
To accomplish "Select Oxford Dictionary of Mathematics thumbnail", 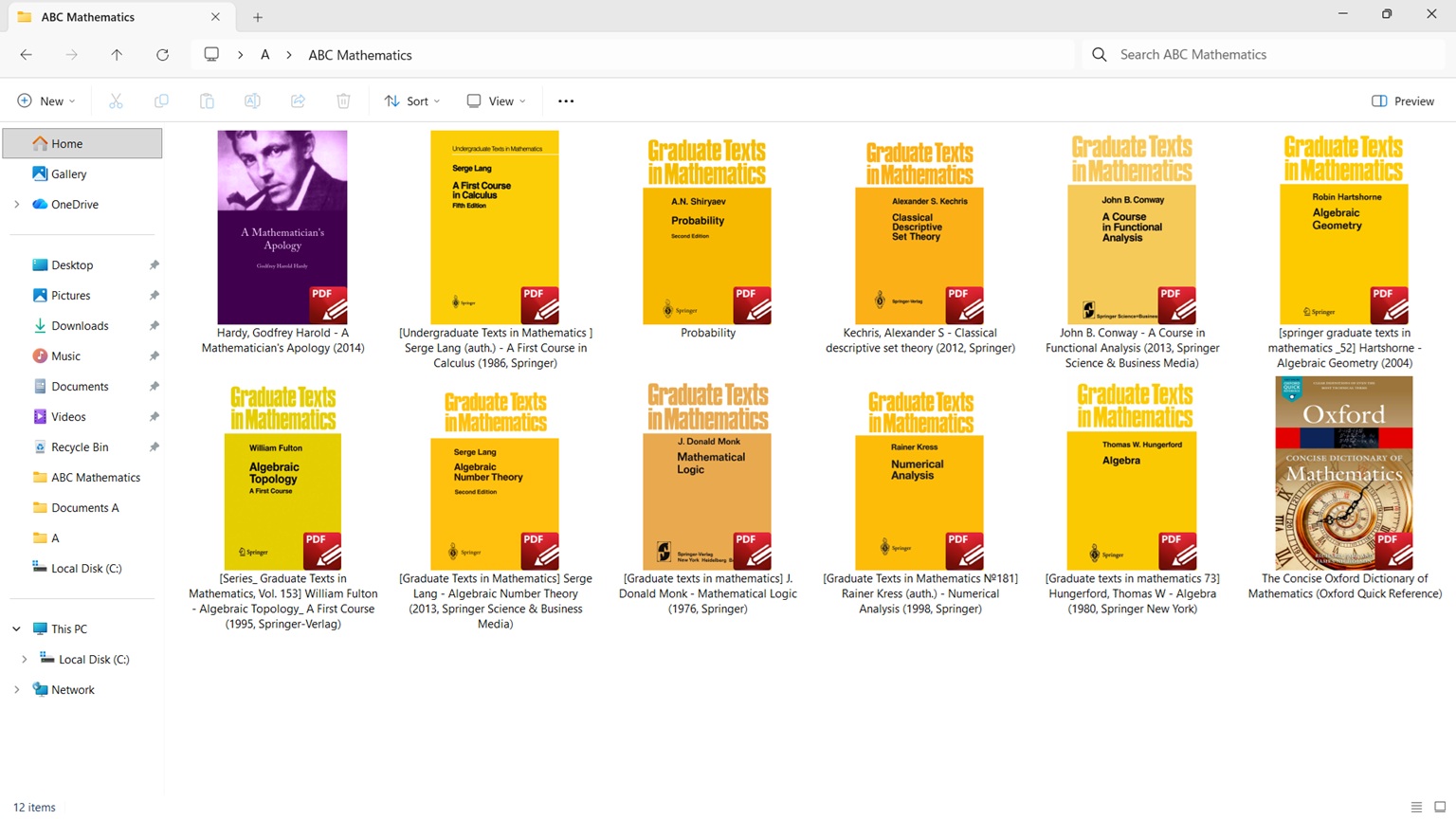I will (1344, 474).
